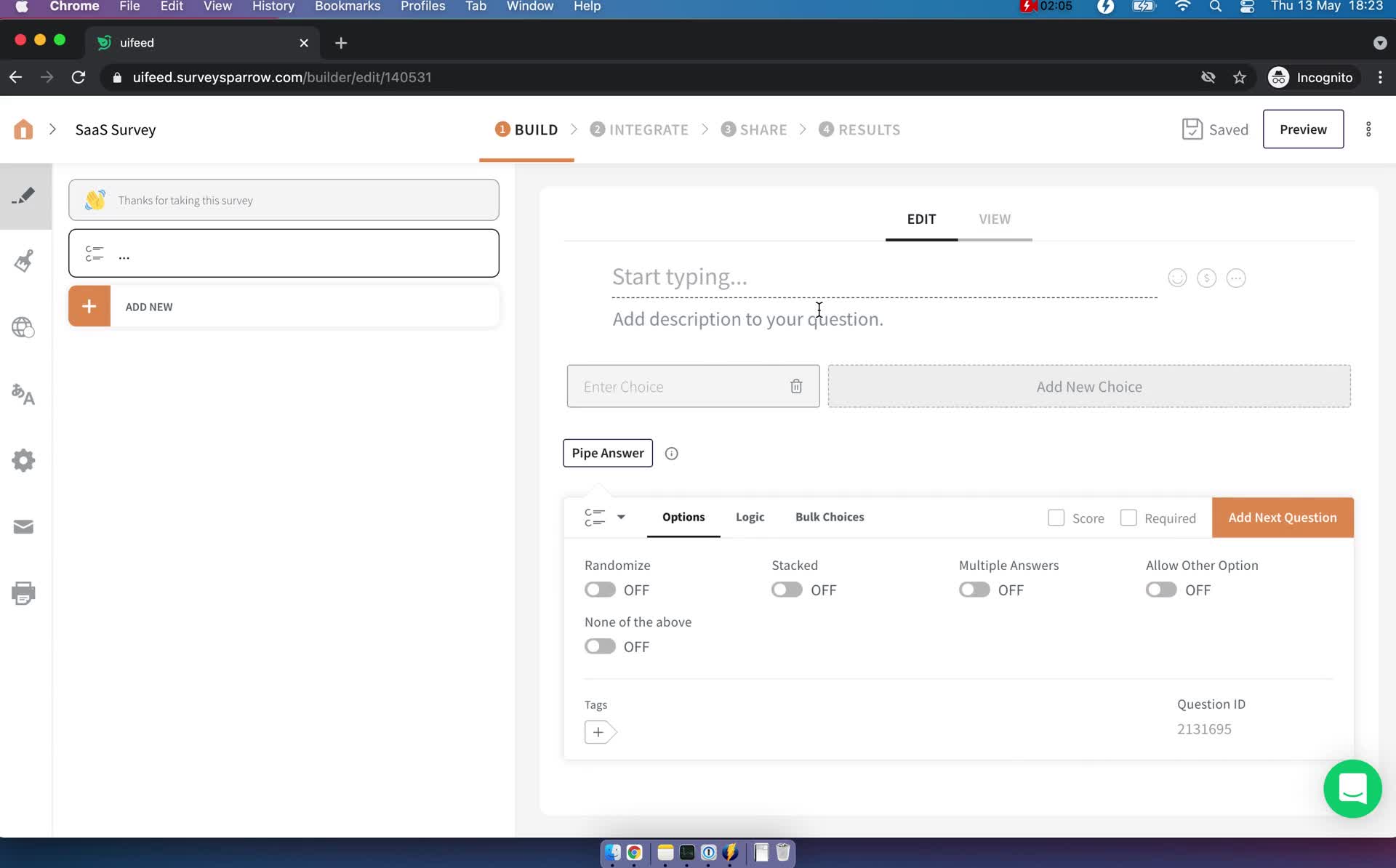Click the Pipe Answer info icon
The width and height of the screenshot is (1396, 868).
point(671,453)
